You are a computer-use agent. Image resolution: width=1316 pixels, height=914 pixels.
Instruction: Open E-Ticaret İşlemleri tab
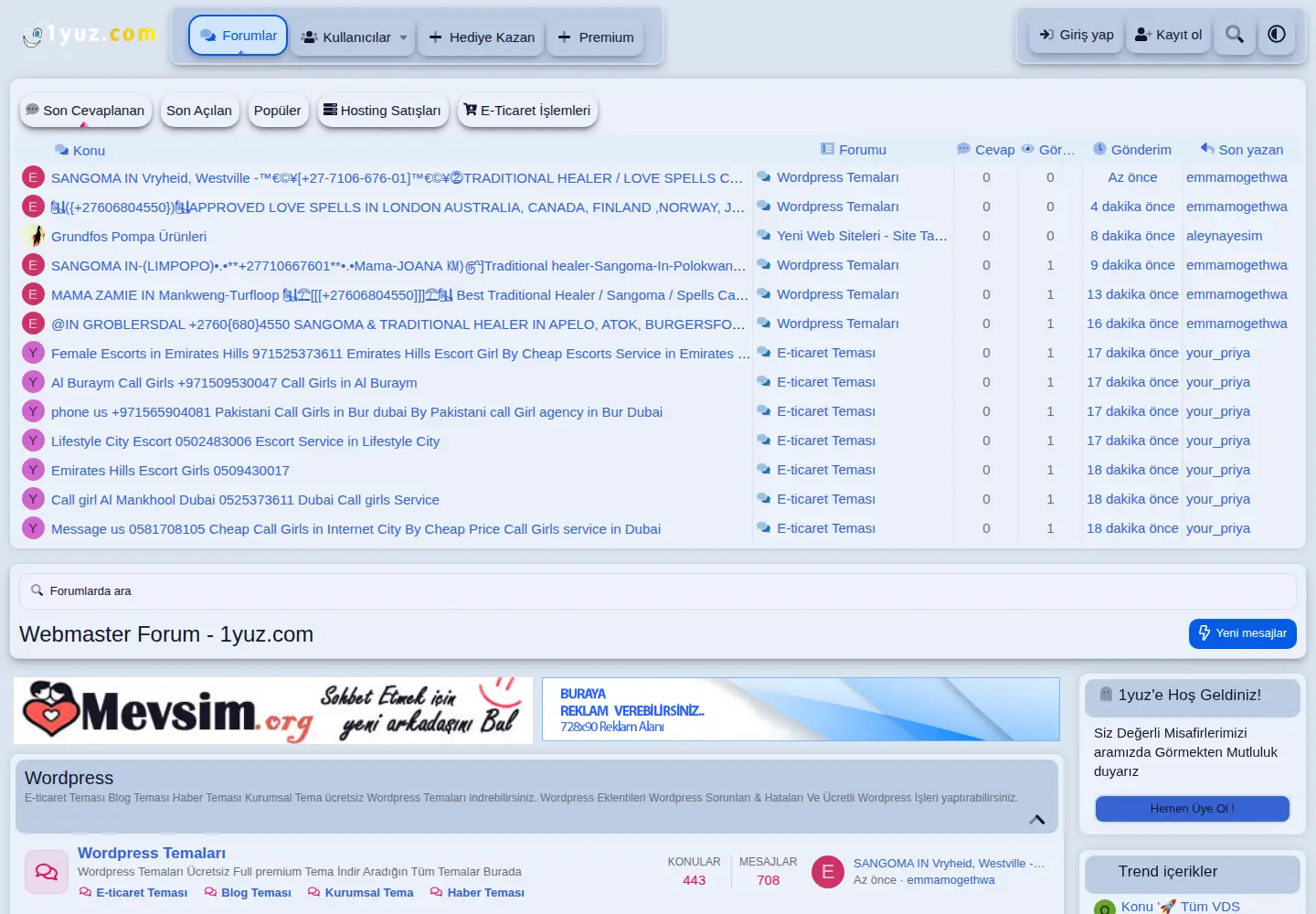pyautogui.click(x=527, y=111)
